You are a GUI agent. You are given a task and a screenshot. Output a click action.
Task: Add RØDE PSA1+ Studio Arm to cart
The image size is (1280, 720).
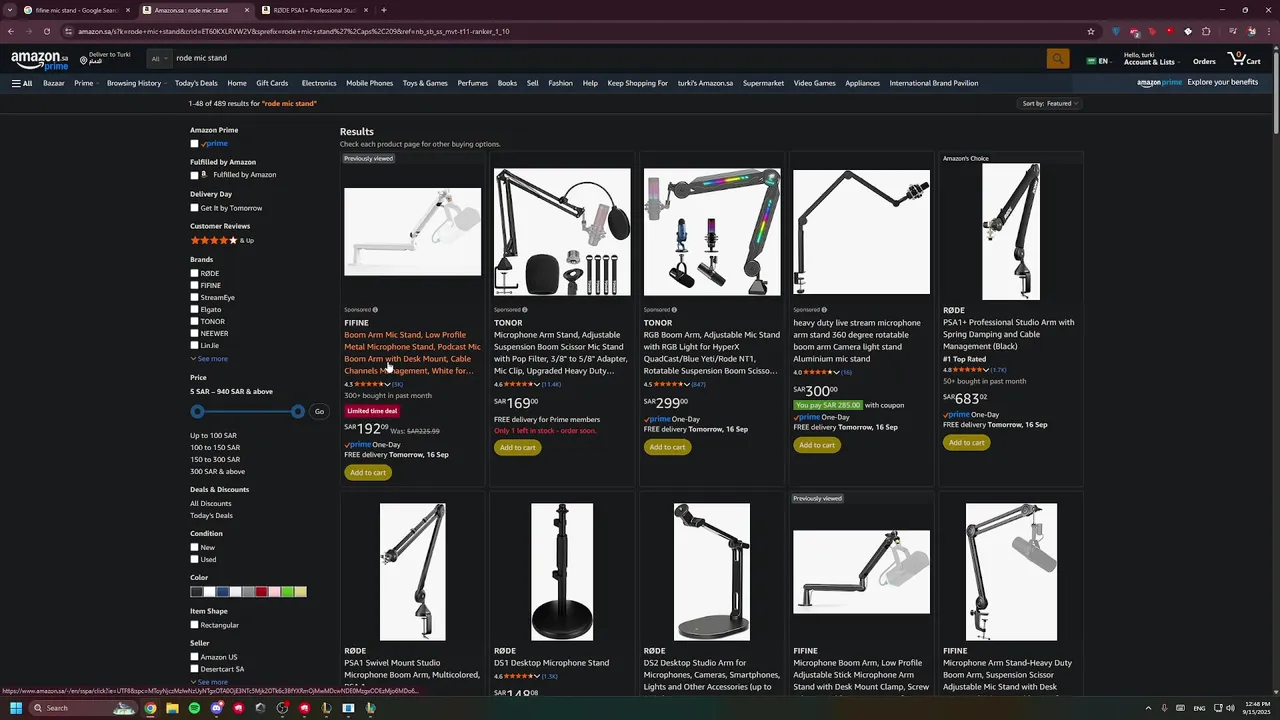coord(966,442)
